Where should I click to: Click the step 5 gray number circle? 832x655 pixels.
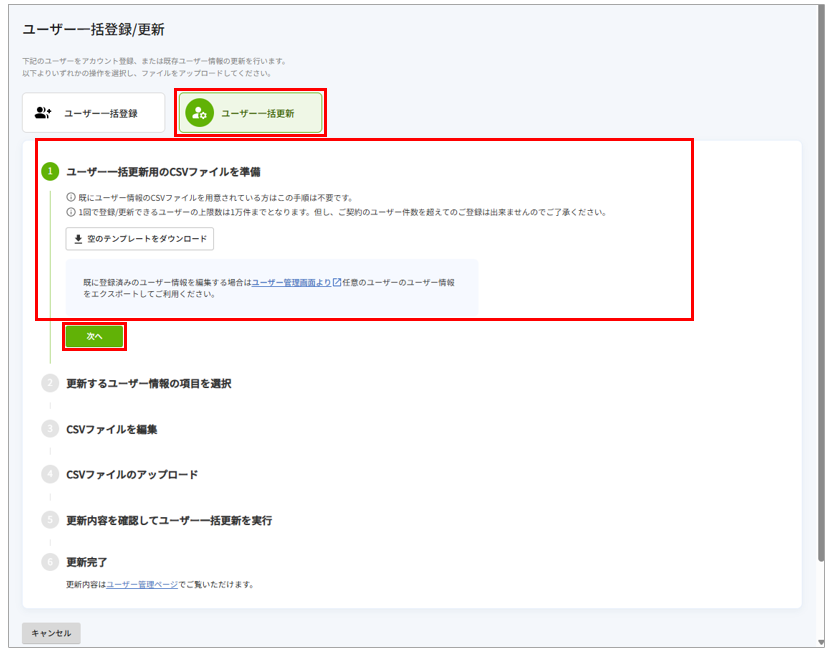pos(50,520)
